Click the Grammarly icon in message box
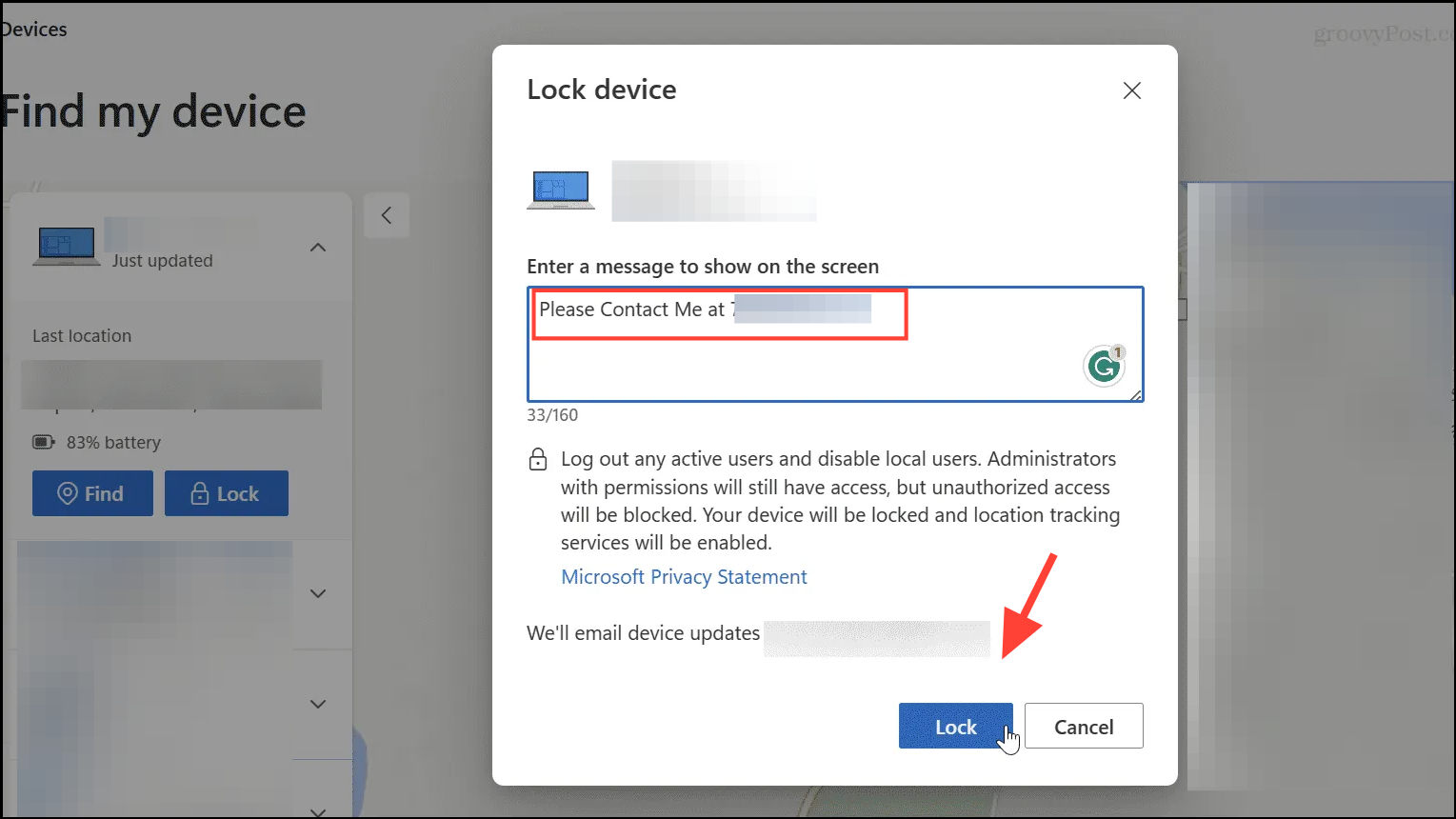 [x=1105, y=367]
